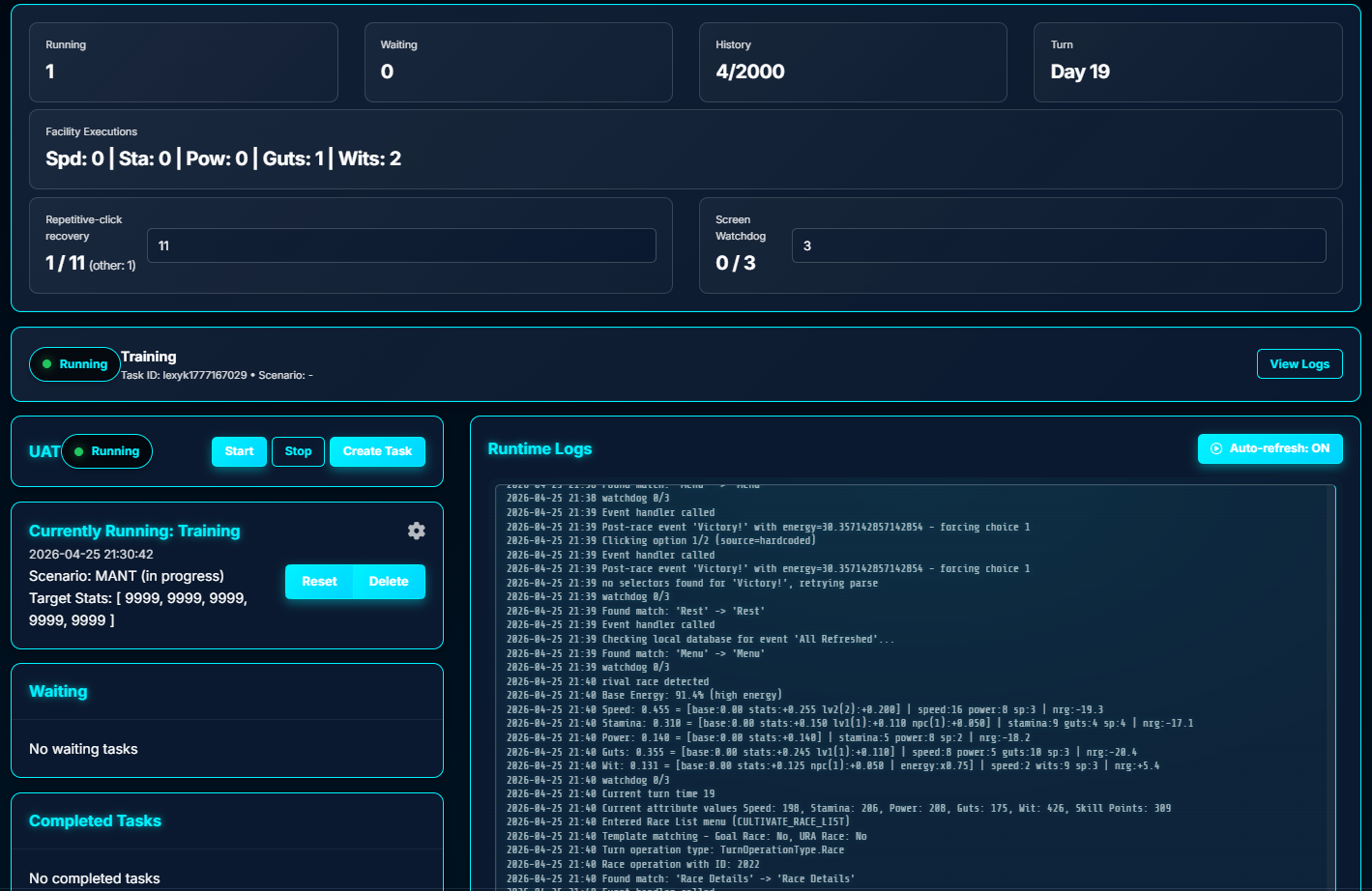Click the Facility Executions summary panel

click(686, 149)
